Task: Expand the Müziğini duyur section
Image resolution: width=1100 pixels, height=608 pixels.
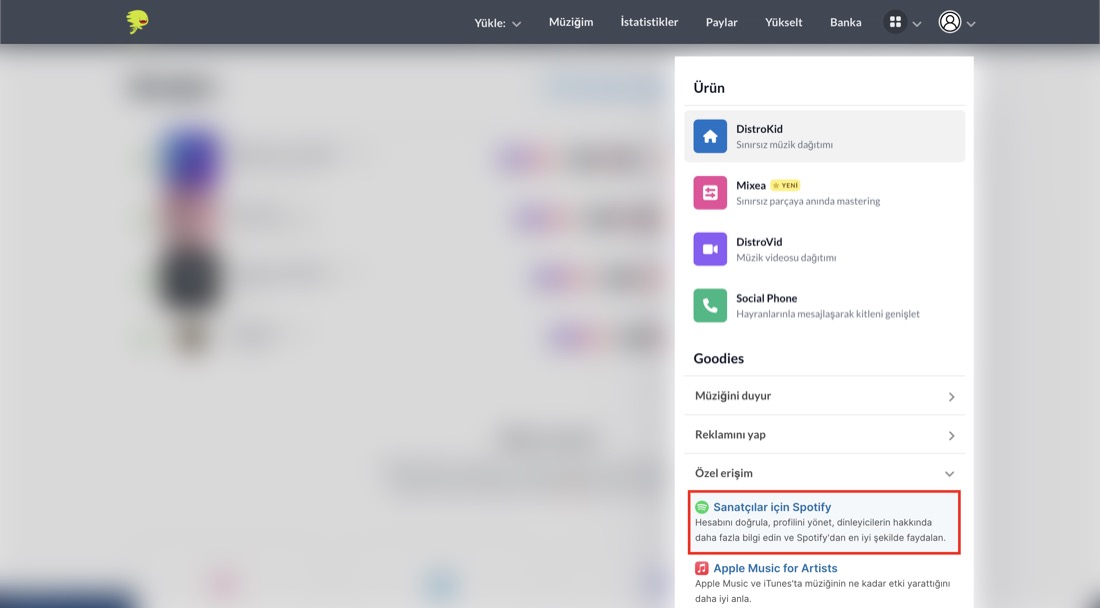Action: click(x=824, y=396)
